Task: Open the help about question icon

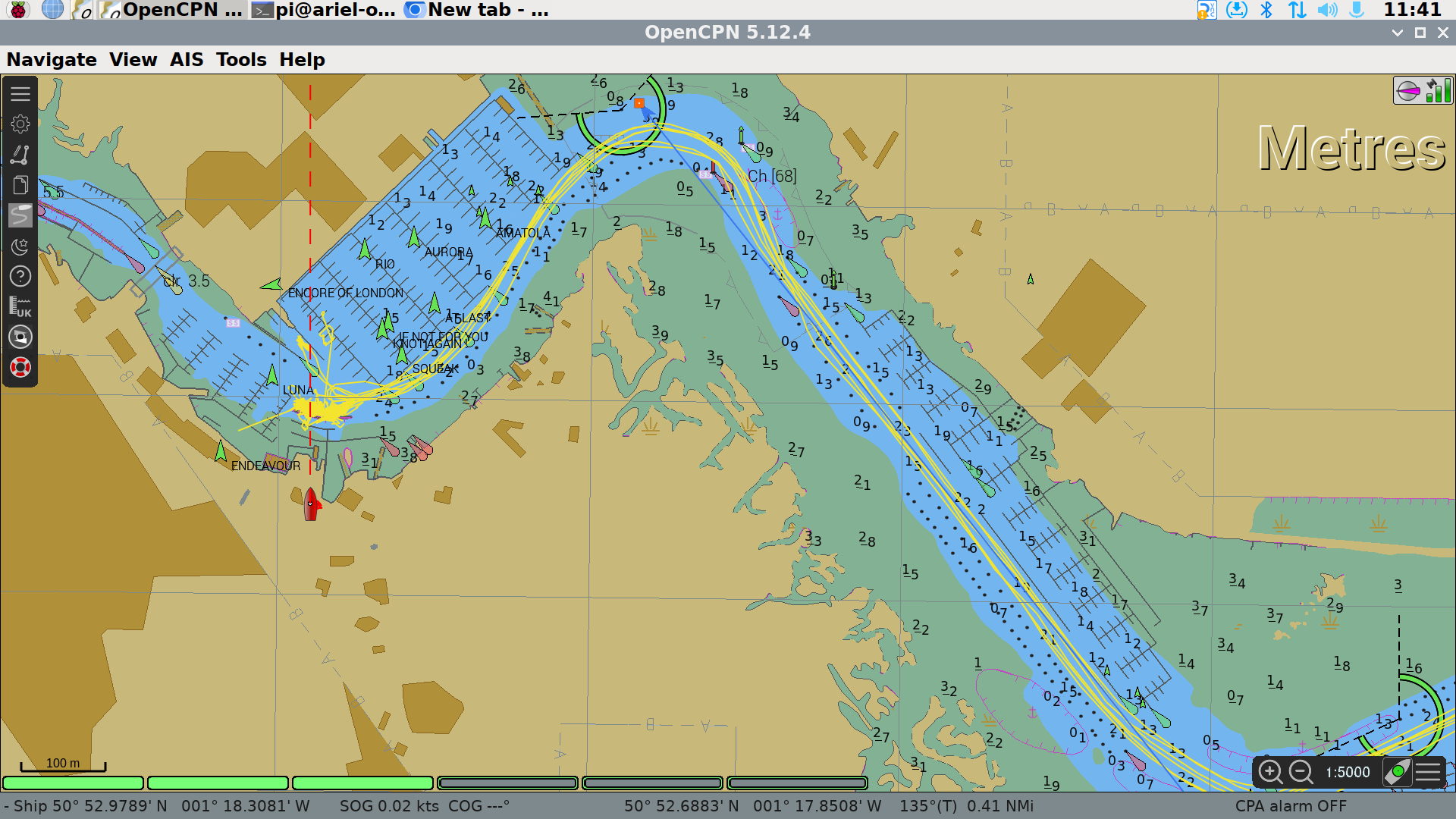Action: [20, 276]
